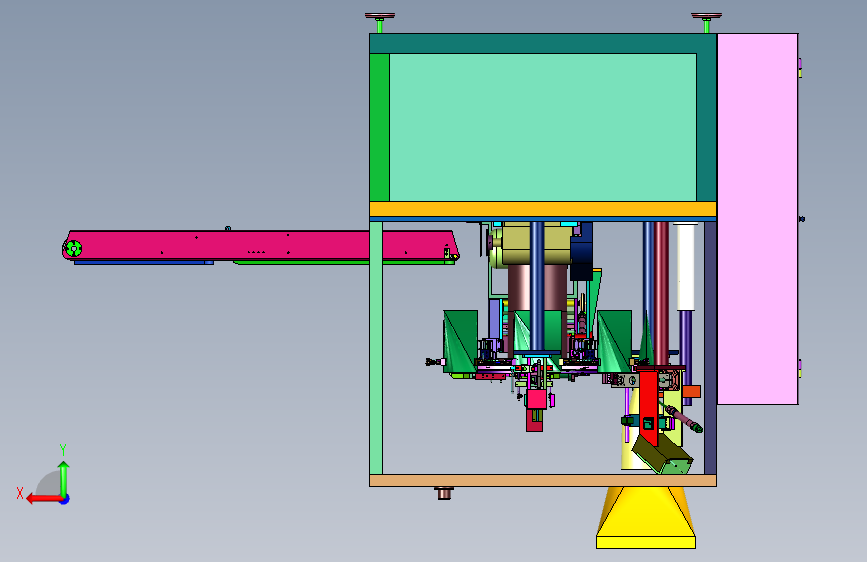
Task: Select the large mint green upper panel
Action: [542, 127]
